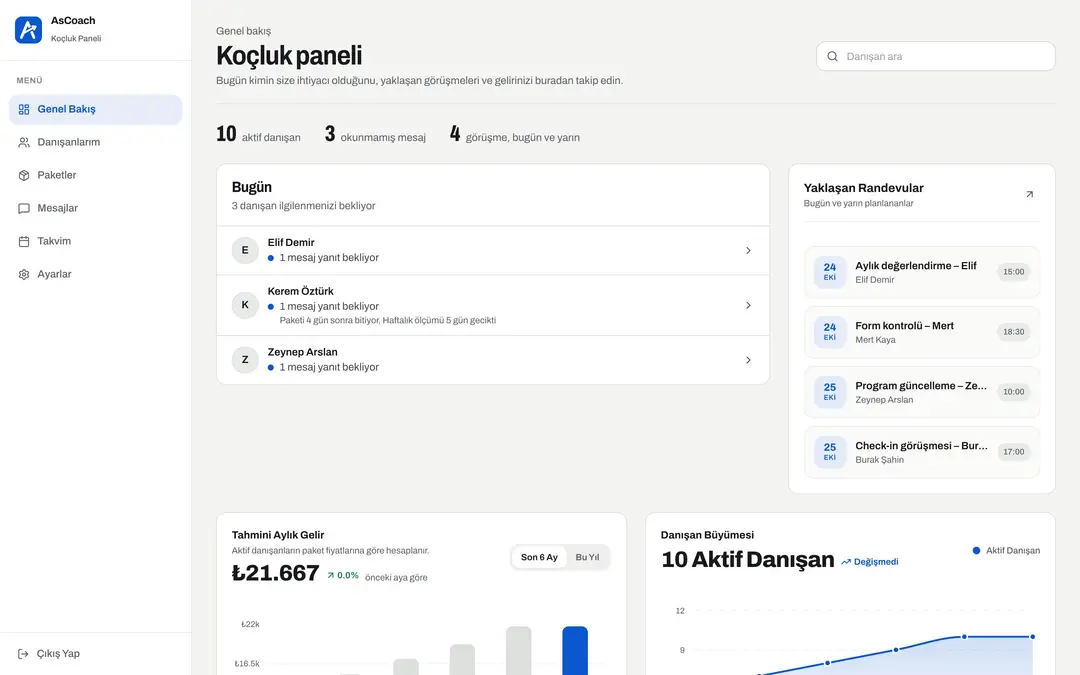
Task: Open Form kontrolü – Mert appointment
Action: pyautogui.click(x=922, y=332)
